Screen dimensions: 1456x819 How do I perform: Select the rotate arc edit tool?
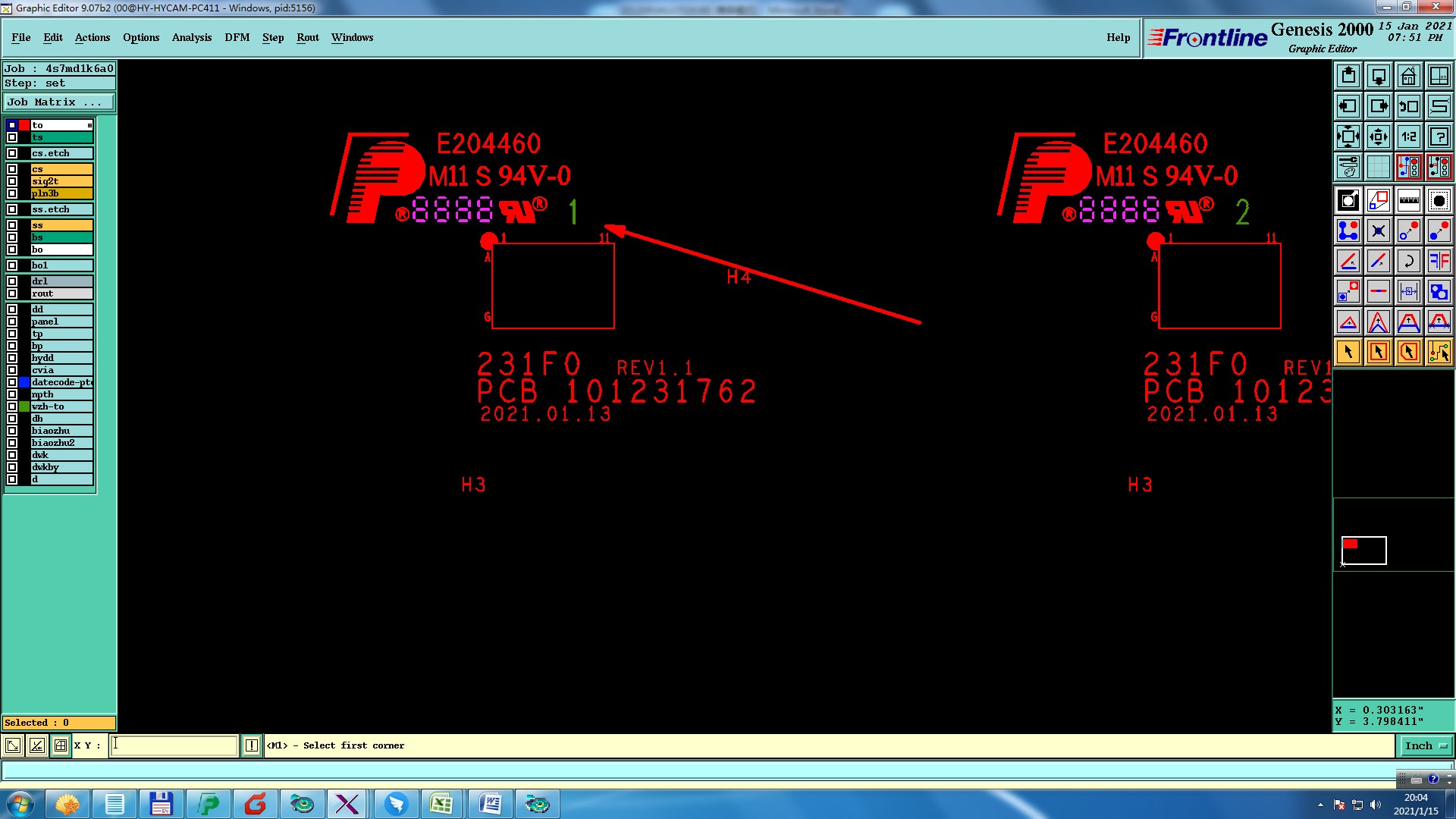(1408, 262)
